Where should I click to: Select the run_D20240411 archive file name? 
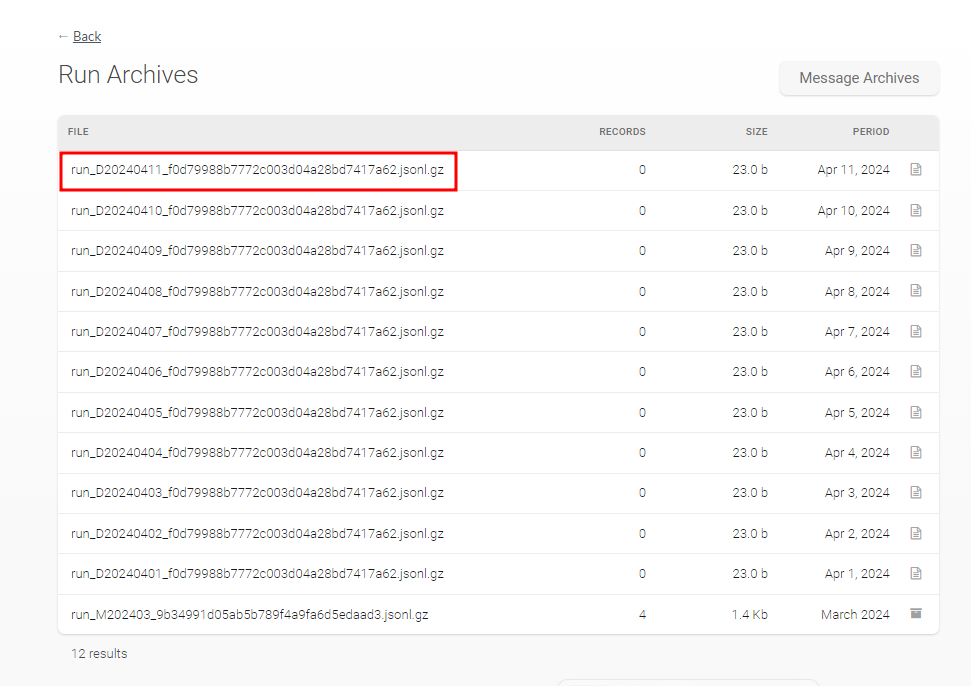click(x=257, y=170)
